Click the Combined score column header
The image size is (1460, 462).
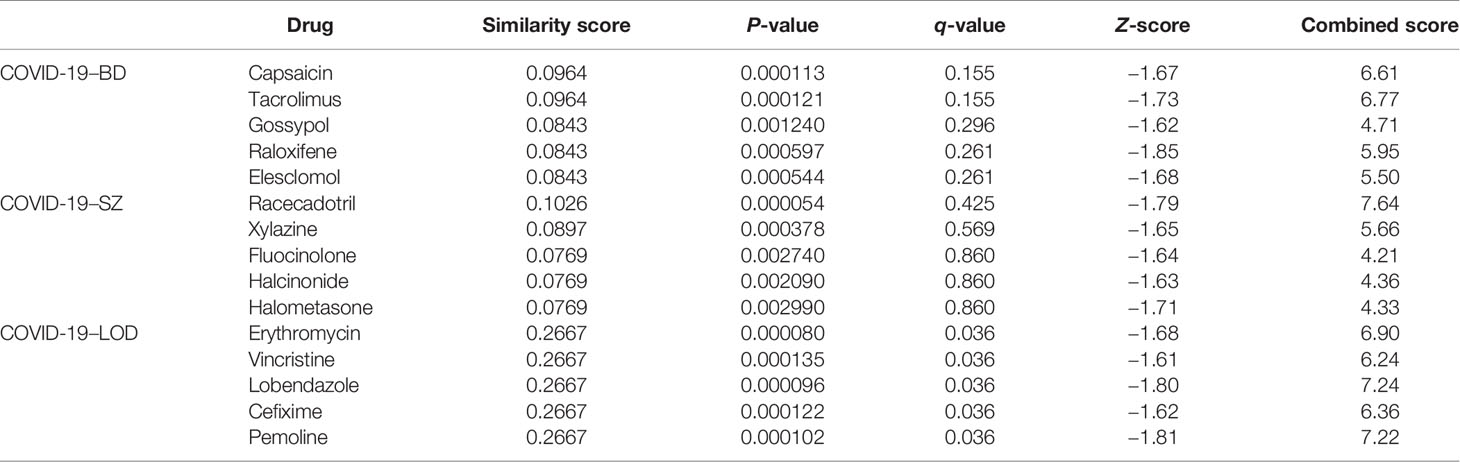coord(1379,27)
